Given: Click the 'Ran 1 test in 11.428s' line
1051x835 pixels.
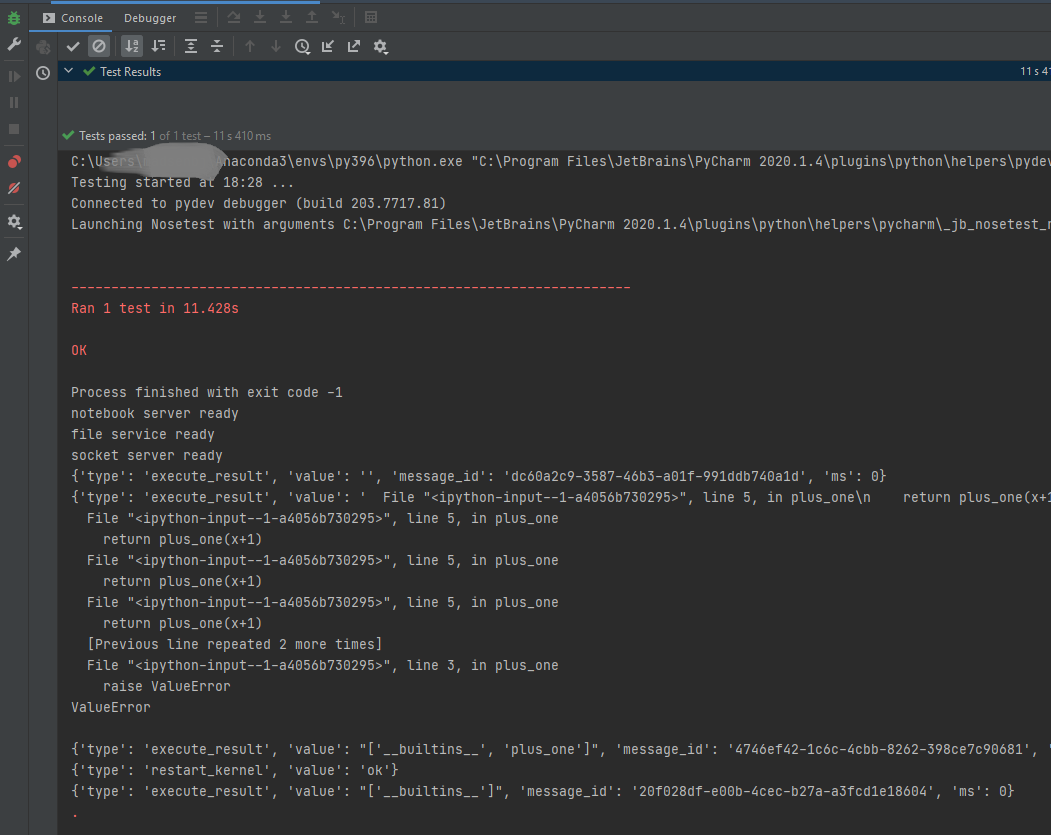Looking at the screenshot, I should click(155, 308).
